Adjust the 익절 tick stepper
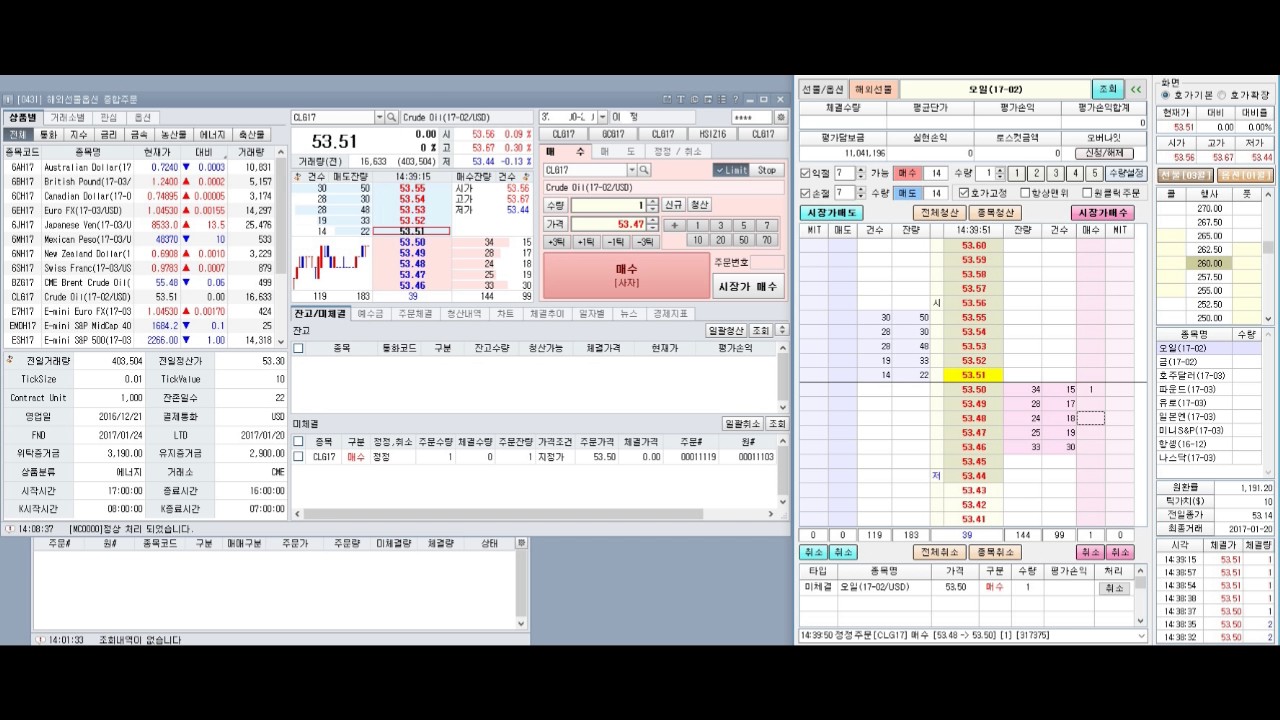Screen dimensions: 1280x720 (860, 174)
